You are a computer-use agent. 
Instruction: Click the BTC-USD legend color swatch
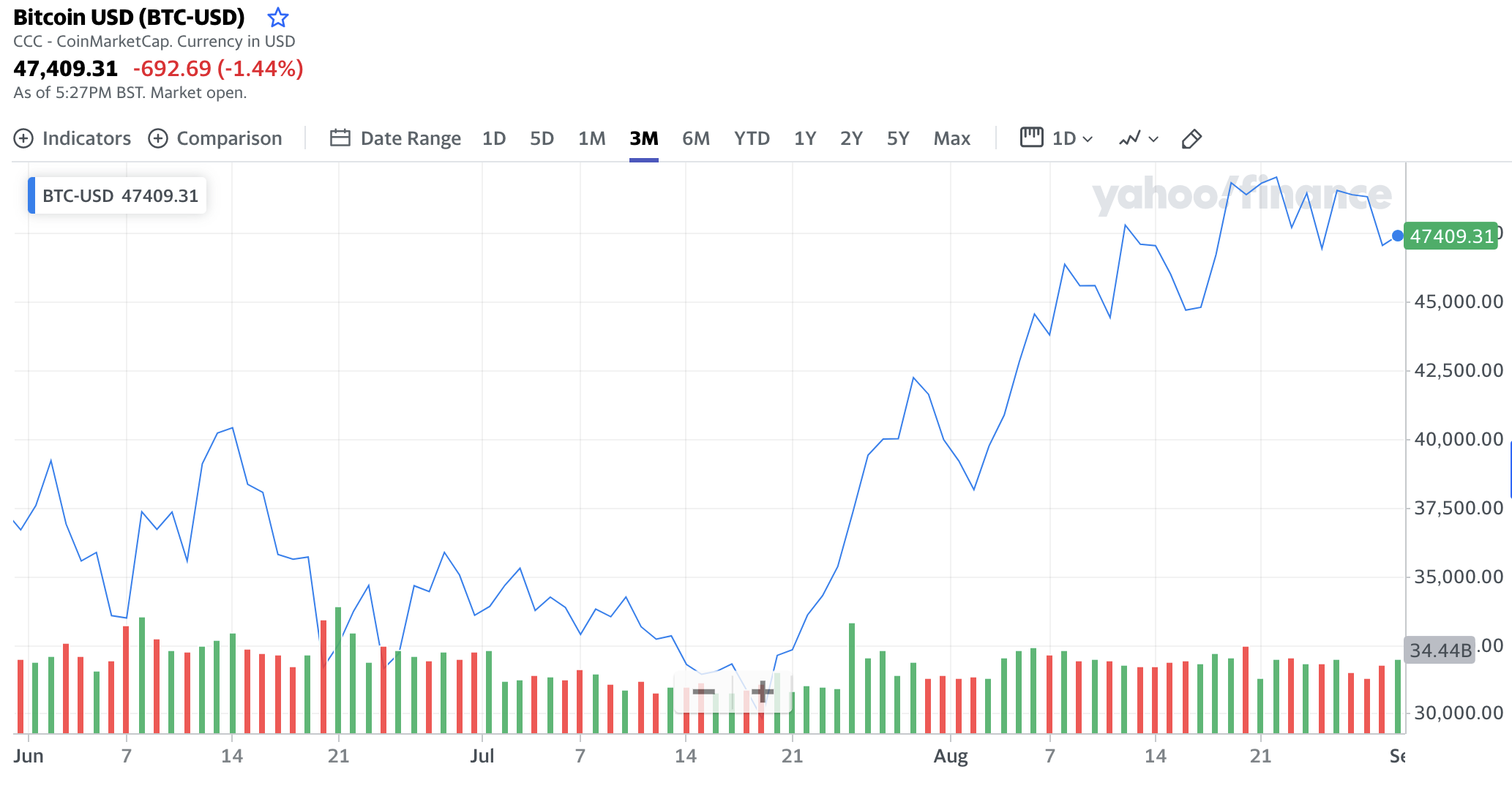[31, 195]
